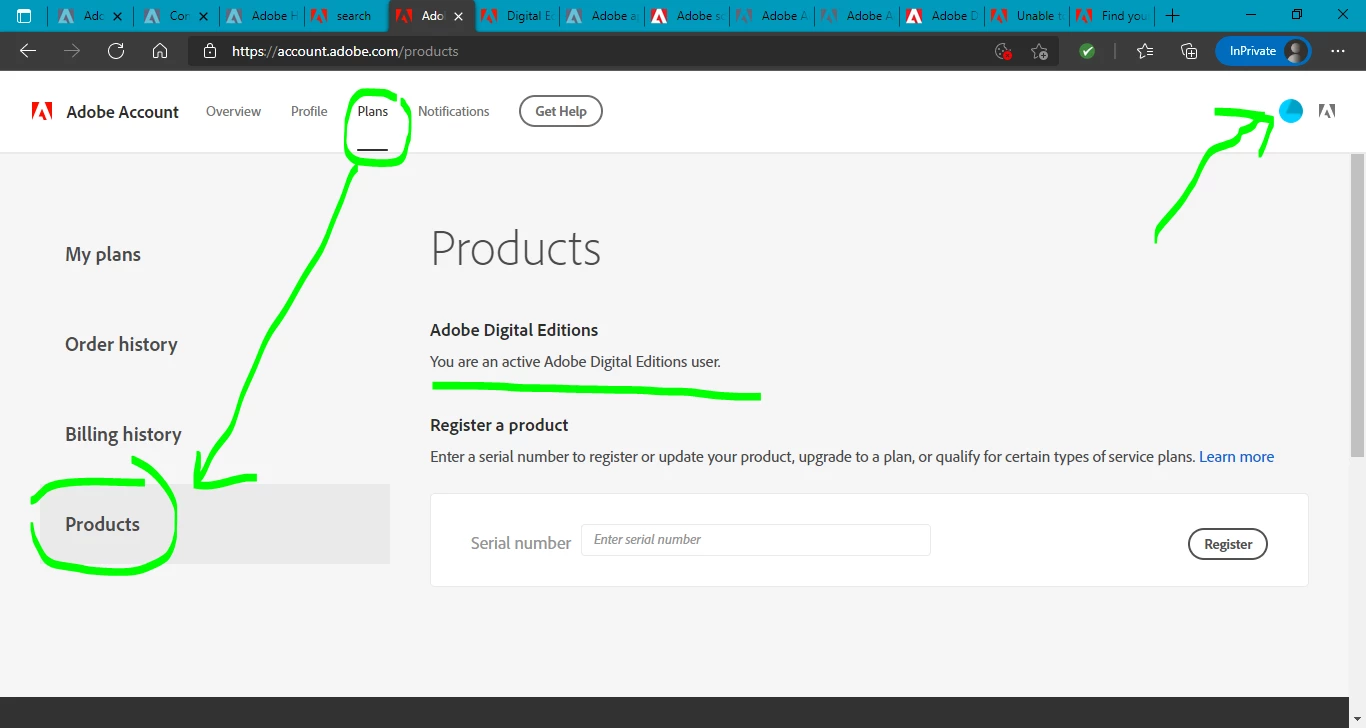Open the blue profile avatar menu
Screen dimensions: 1366x728
click(1291, 111)
